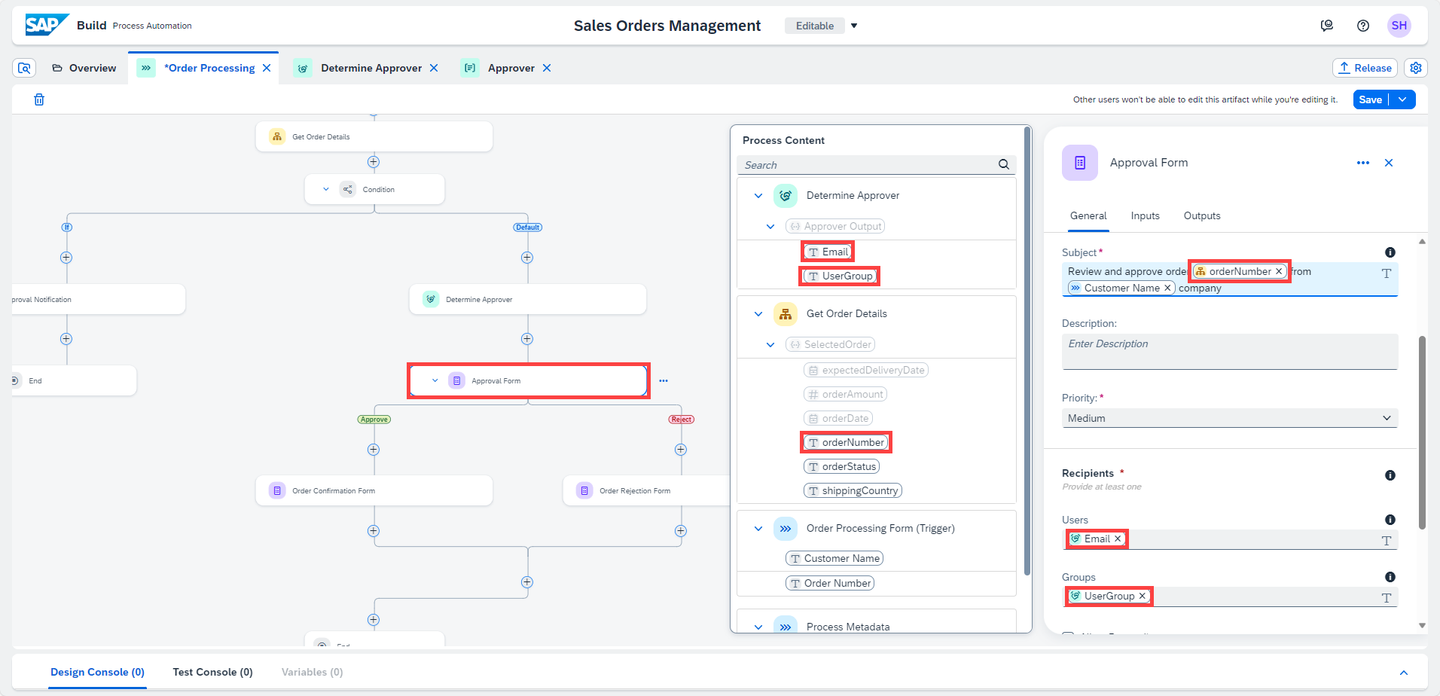Viewport: 1440px width, 696px height.
Task: Pick orderStatus from SelectedOrder list
Action: [x=841, y=466]
